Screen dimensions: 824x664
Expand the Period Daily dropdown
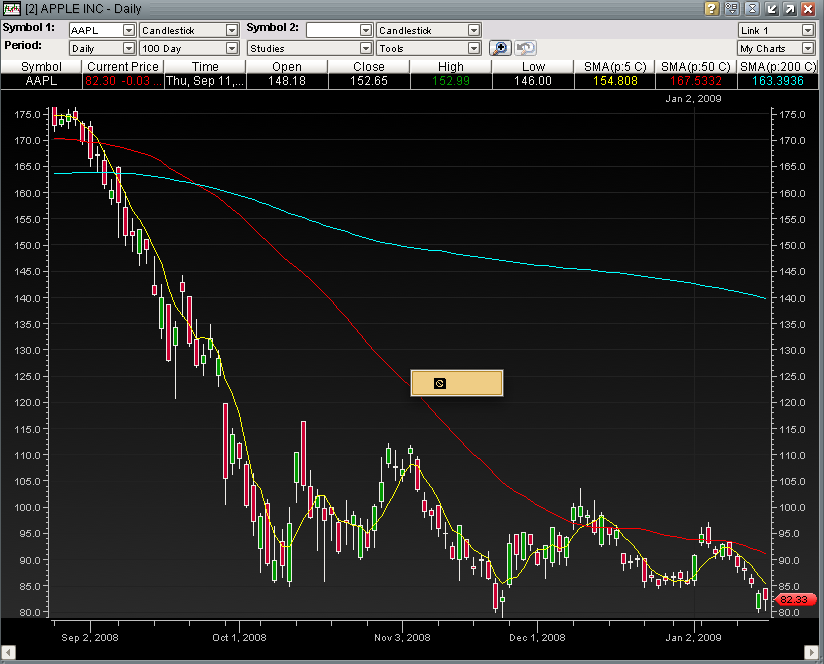[x=128, y=48]
